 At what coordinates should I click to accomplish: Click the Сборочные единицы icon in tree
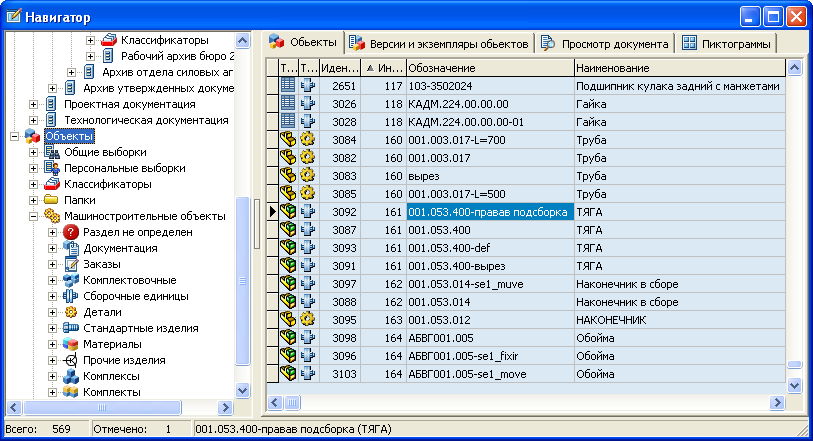pos(71,296)
